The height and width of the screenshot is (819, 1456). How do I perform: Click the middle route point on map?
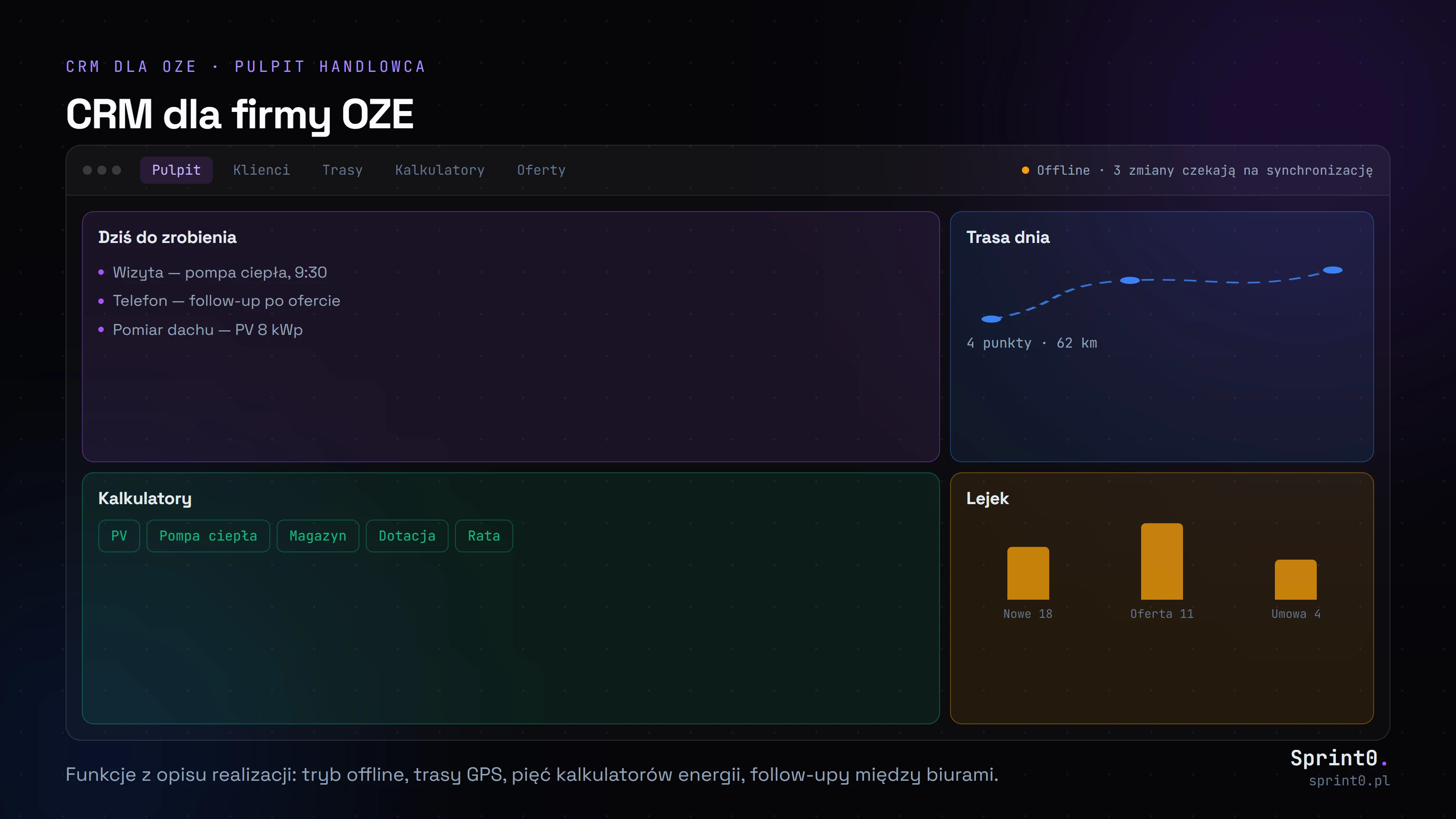(1130, 280)
